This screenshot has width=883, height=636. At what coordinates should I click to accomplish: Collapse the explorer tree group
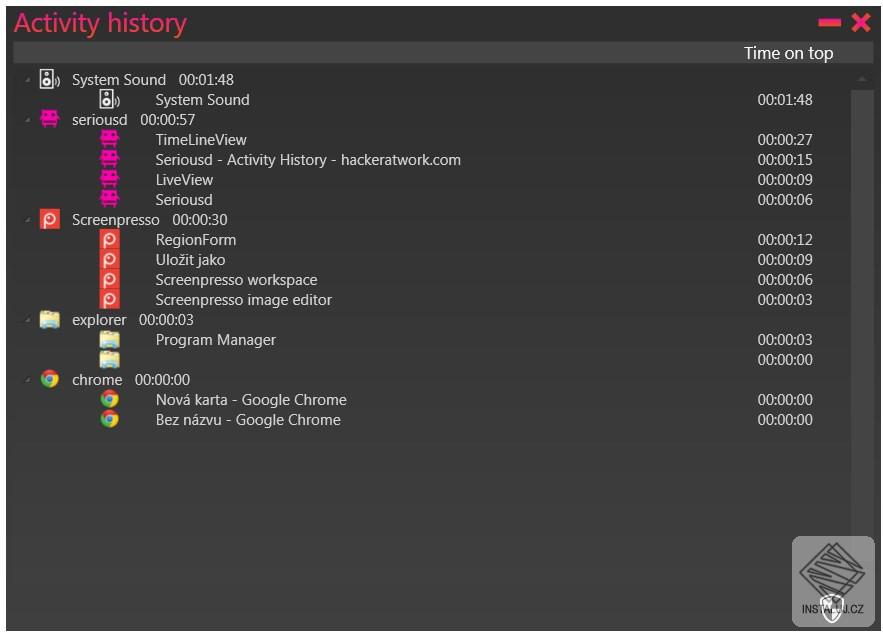click(x=28, y=320)
